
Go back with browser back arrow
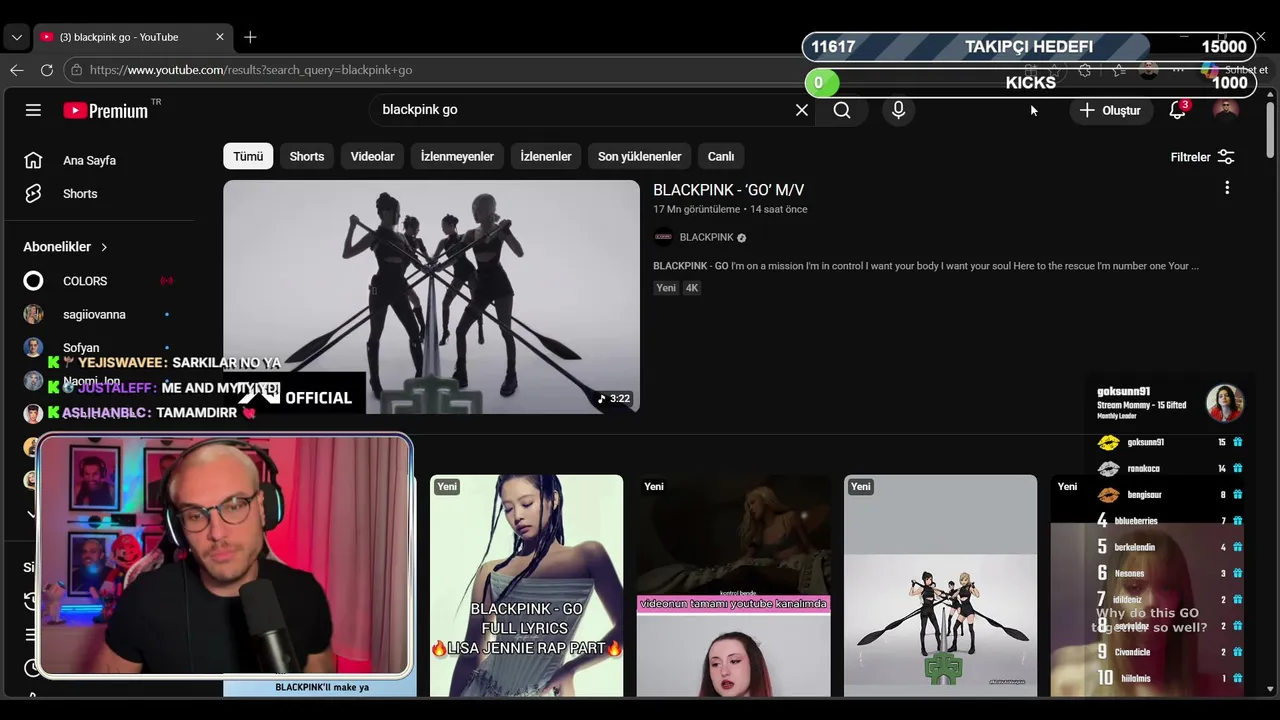16,70
